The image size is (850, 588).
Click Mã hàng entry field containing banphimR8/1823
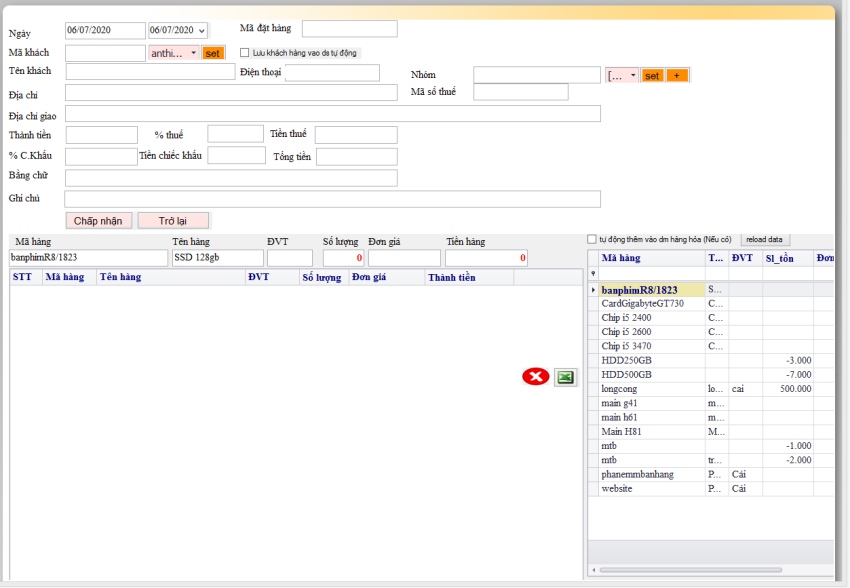pyautogui.click(x=88, y=258)
